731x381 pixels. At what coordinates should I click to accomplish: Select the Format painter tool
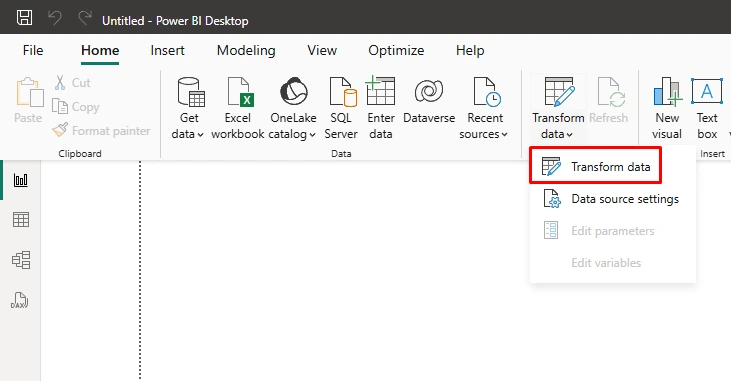point(101,131)
